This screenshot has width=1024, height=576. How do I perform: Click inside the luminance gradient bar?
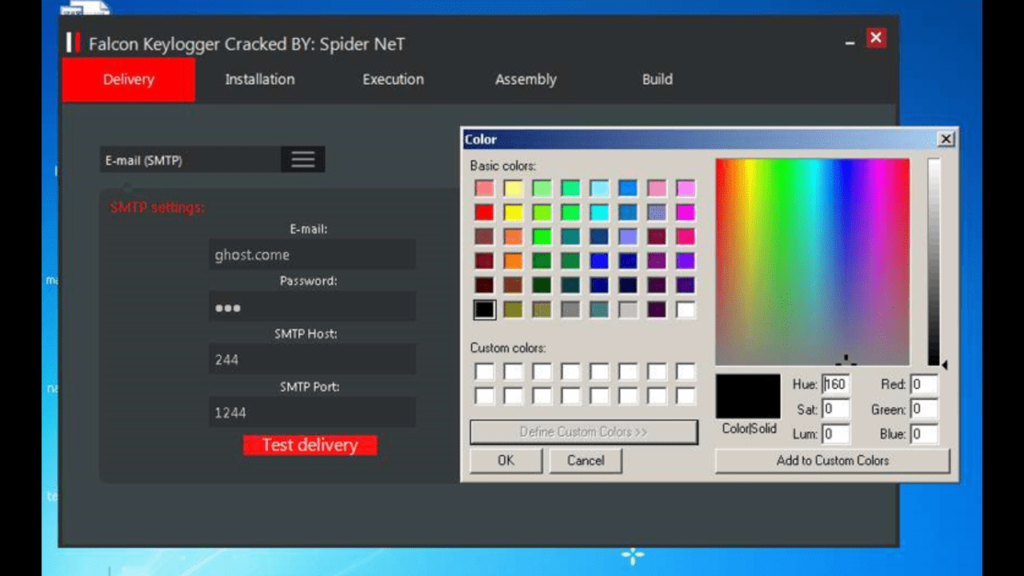934,261
